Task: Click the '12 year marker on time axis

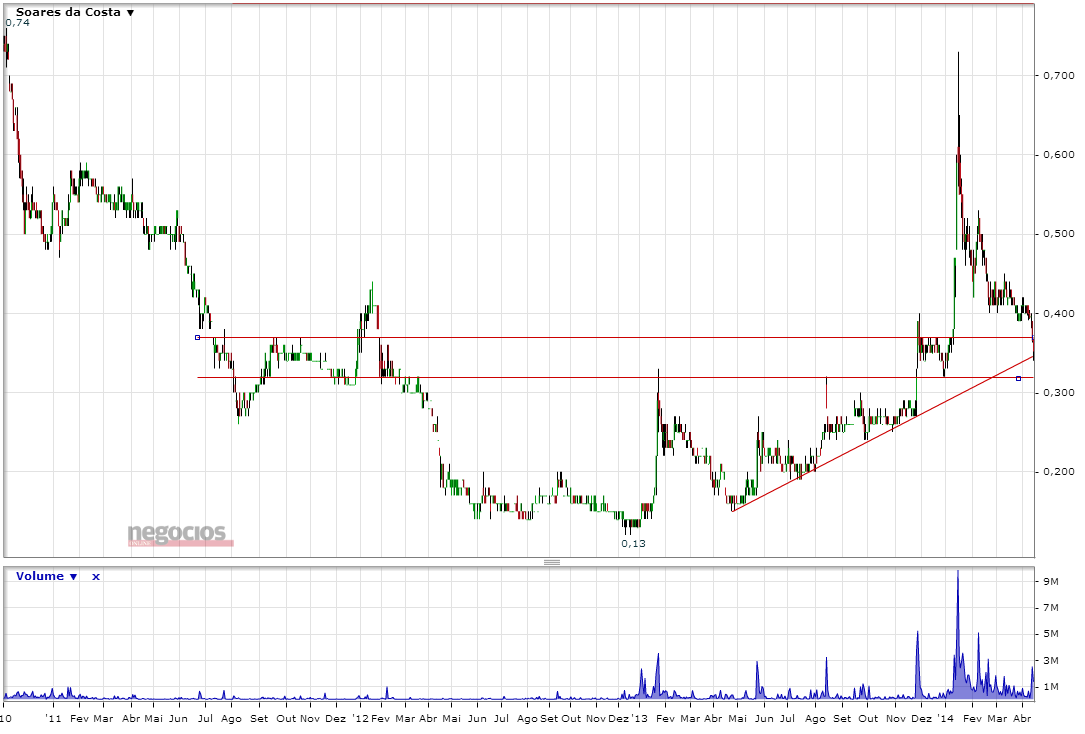Action: 360,719
